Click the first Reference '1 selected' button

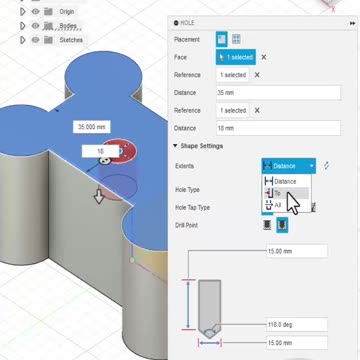click(x=233, y=75)
